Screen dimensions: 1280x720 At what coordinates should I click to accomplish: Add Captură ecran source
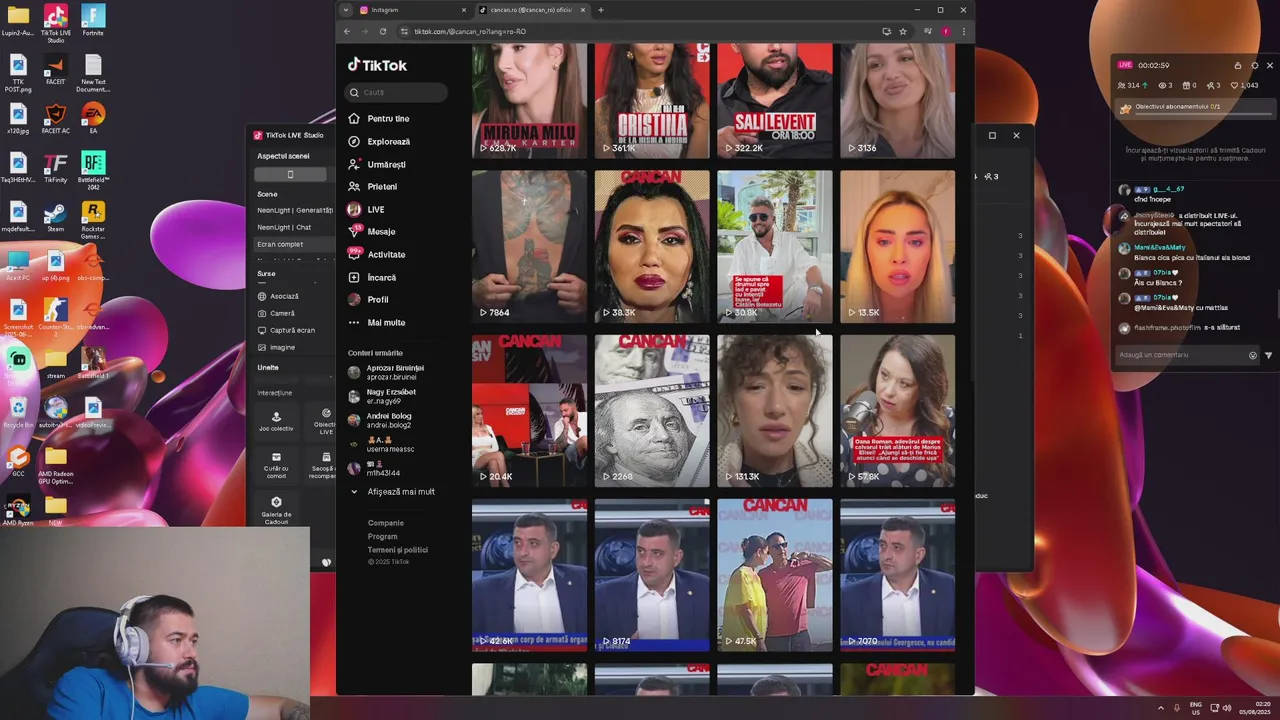click(x=286, y=330)
